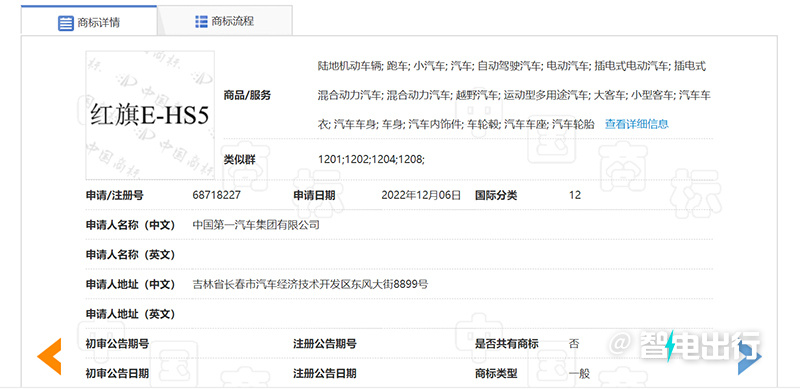This screenshot has height=389, width=800.
Task: Click the 申请人地址（英文） label
Action: (130, 314)
